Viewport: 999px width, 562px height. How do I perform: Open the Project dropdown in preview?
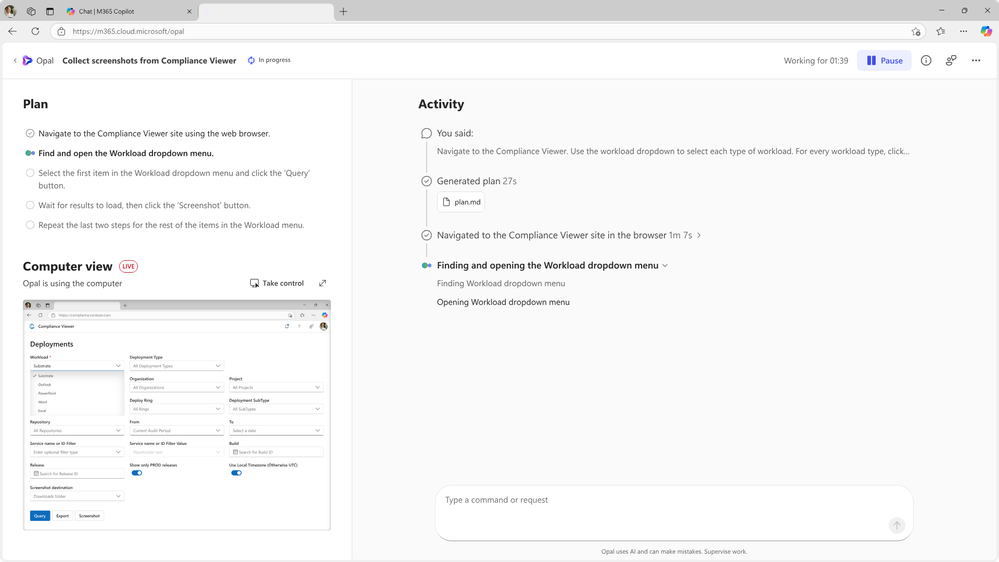pos(276,387)
